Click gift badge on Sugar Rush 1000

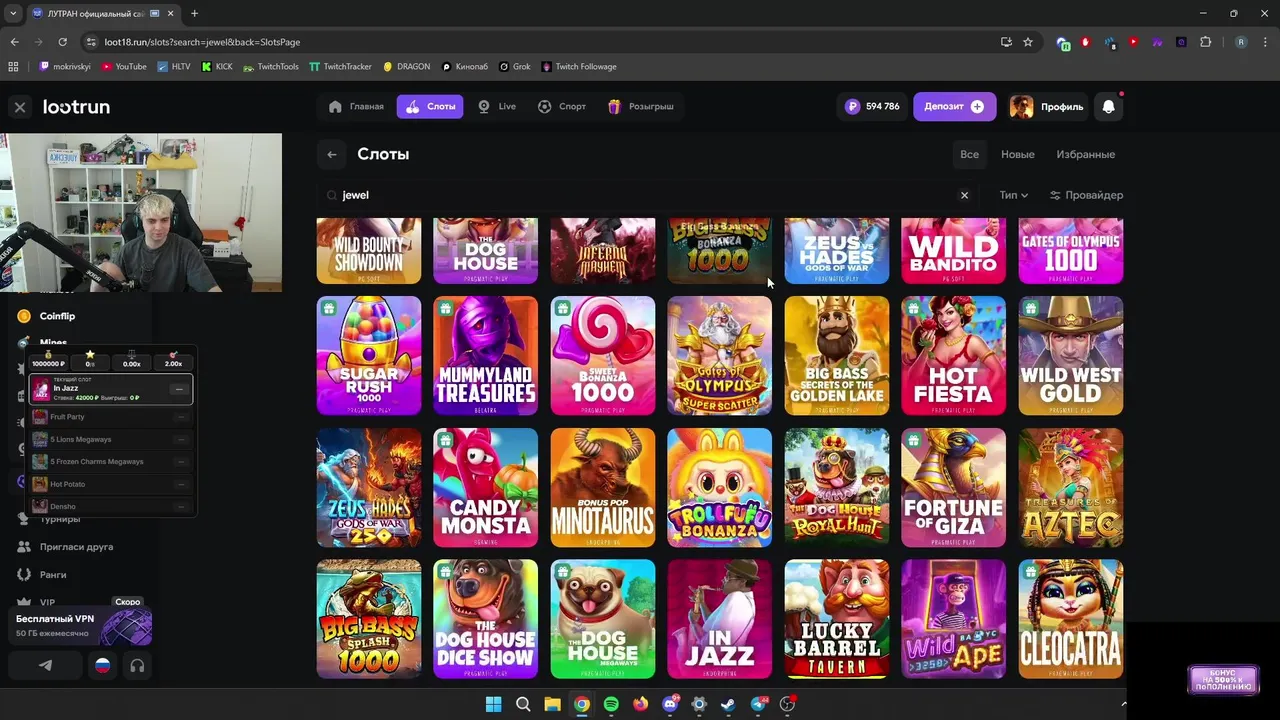pyautogui.click(x=329, y=308)
